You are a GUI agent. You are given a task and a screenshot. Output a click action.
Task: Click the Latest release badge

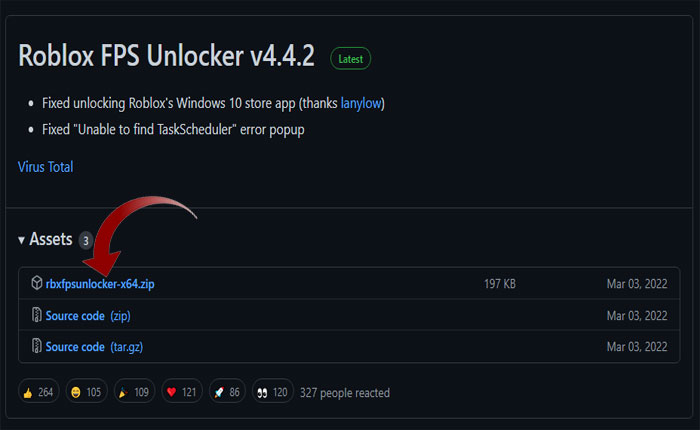tap(350, 59)
